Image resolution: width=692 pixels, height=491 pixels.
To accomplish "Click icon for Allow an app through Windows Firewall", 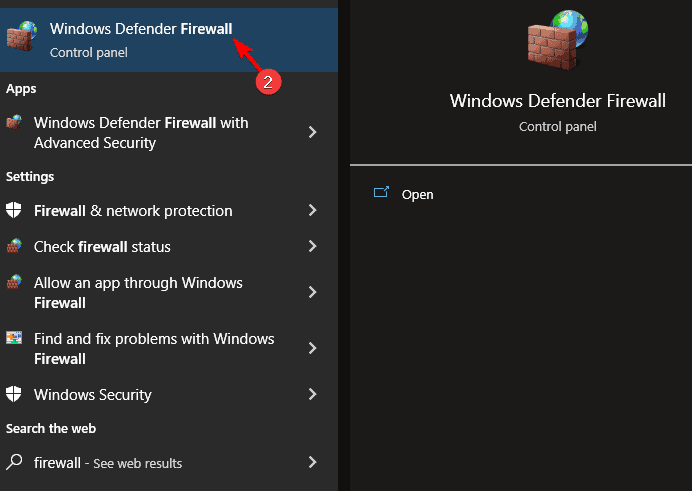I will pos(14,283).
